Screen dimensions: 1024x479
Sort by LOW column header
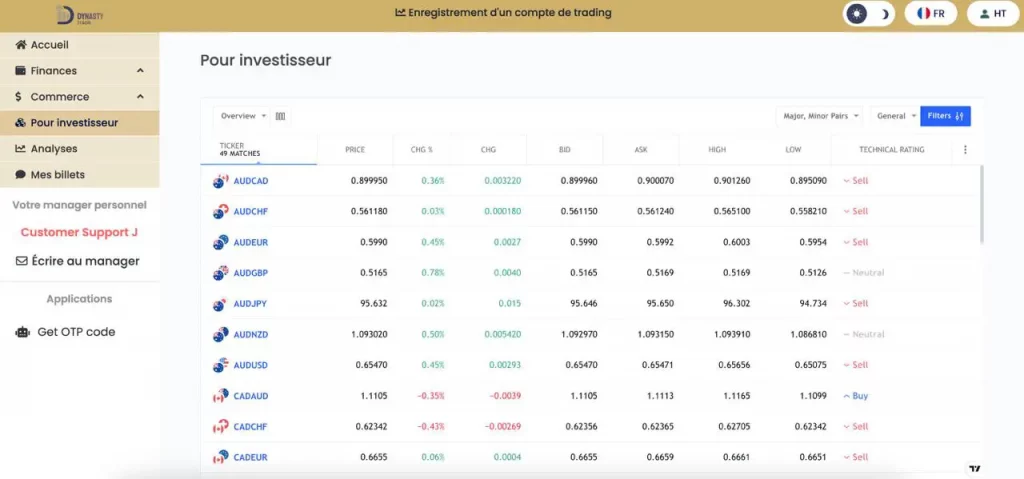click(x=793, y=150)
